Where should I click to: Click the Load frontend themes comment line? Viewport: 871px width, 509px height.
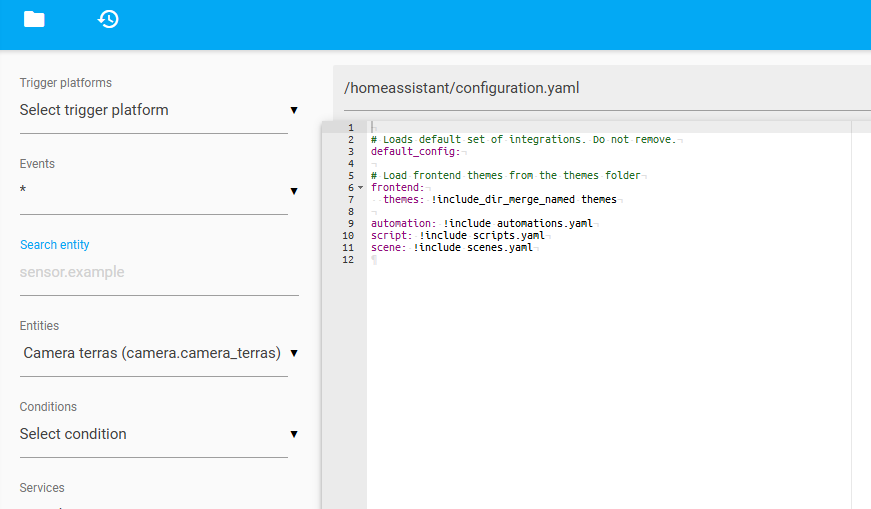coord(505,176)
